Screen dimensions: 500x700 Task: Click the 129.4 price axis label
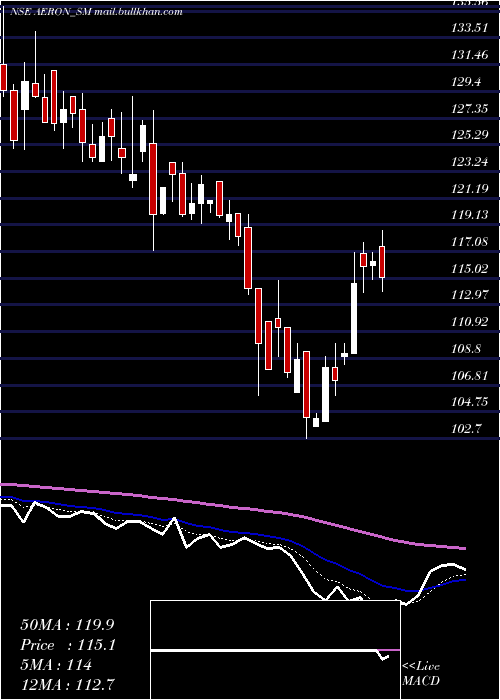click(x=467, y=82)
